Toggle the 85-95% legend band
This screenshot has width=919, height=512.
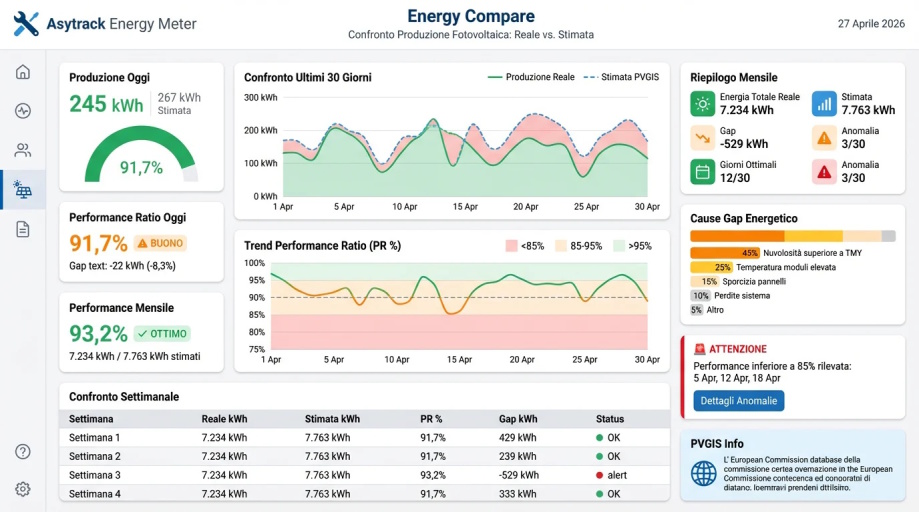click(578, 246)
